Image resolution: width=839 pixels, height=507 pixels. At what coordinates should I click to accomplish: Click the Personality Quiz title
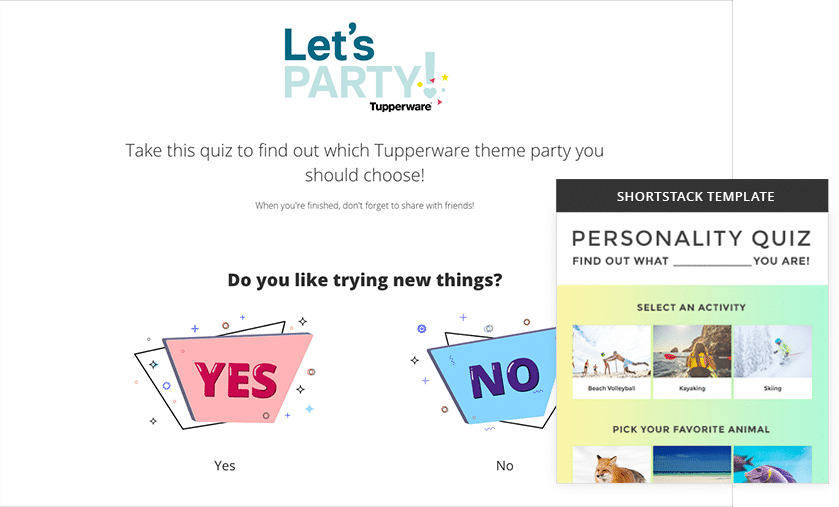691,238
